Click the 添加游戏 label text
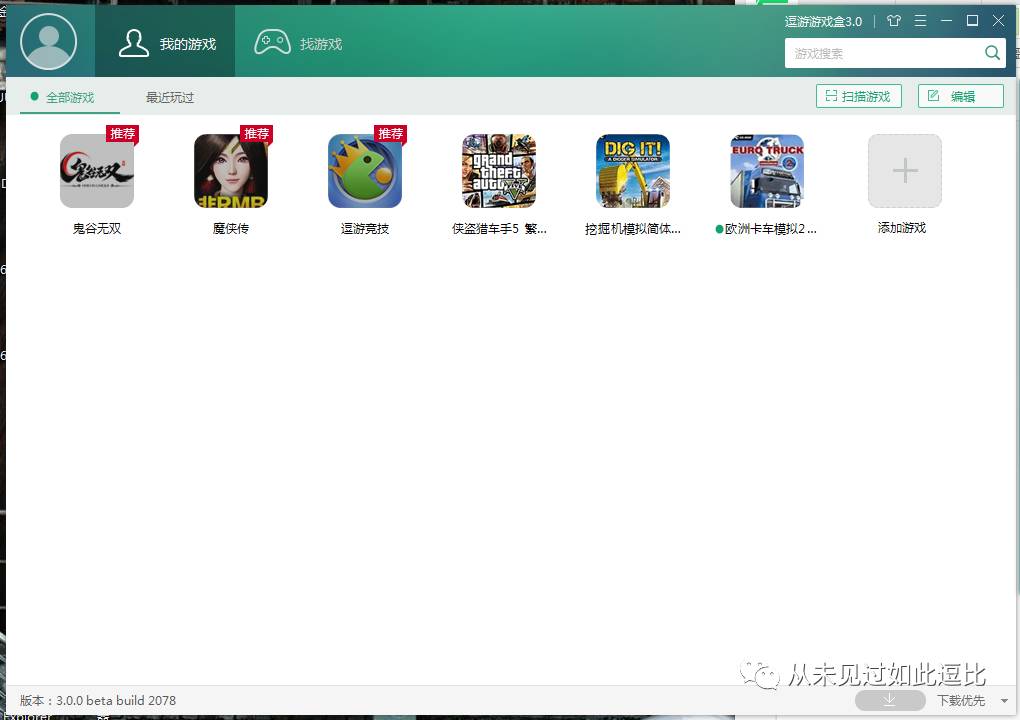 click(x=902, y=228)
